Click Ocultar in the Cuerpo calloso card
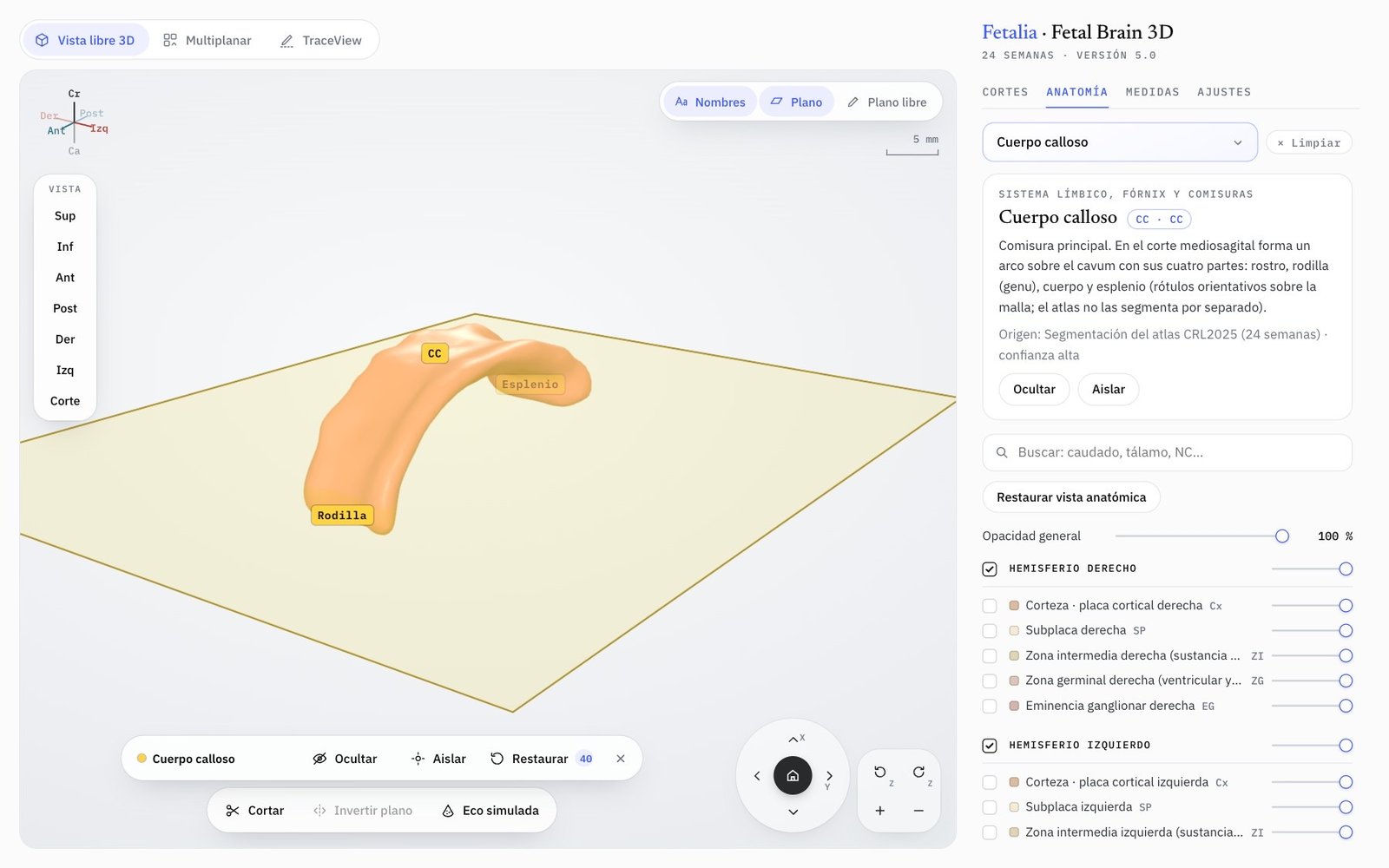The image size is (1389, 868). pyautogui.click(x=1034, y=390)
